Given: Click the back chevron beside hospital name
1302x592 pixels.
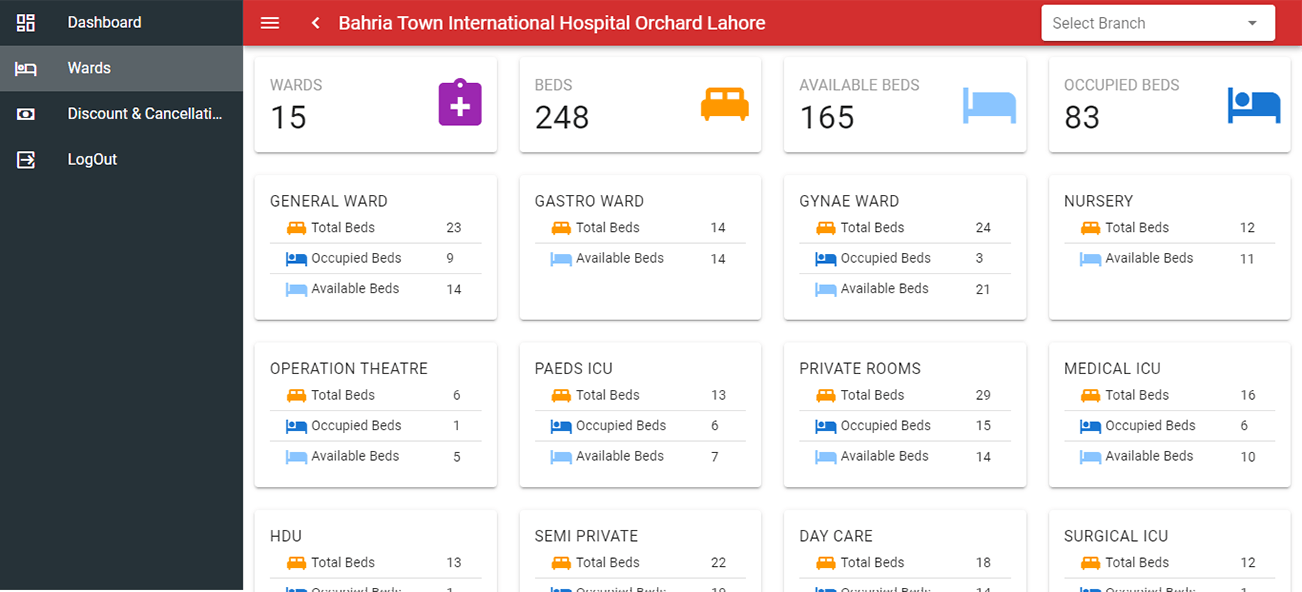Looking at the screenshot, I should [315, 23].
